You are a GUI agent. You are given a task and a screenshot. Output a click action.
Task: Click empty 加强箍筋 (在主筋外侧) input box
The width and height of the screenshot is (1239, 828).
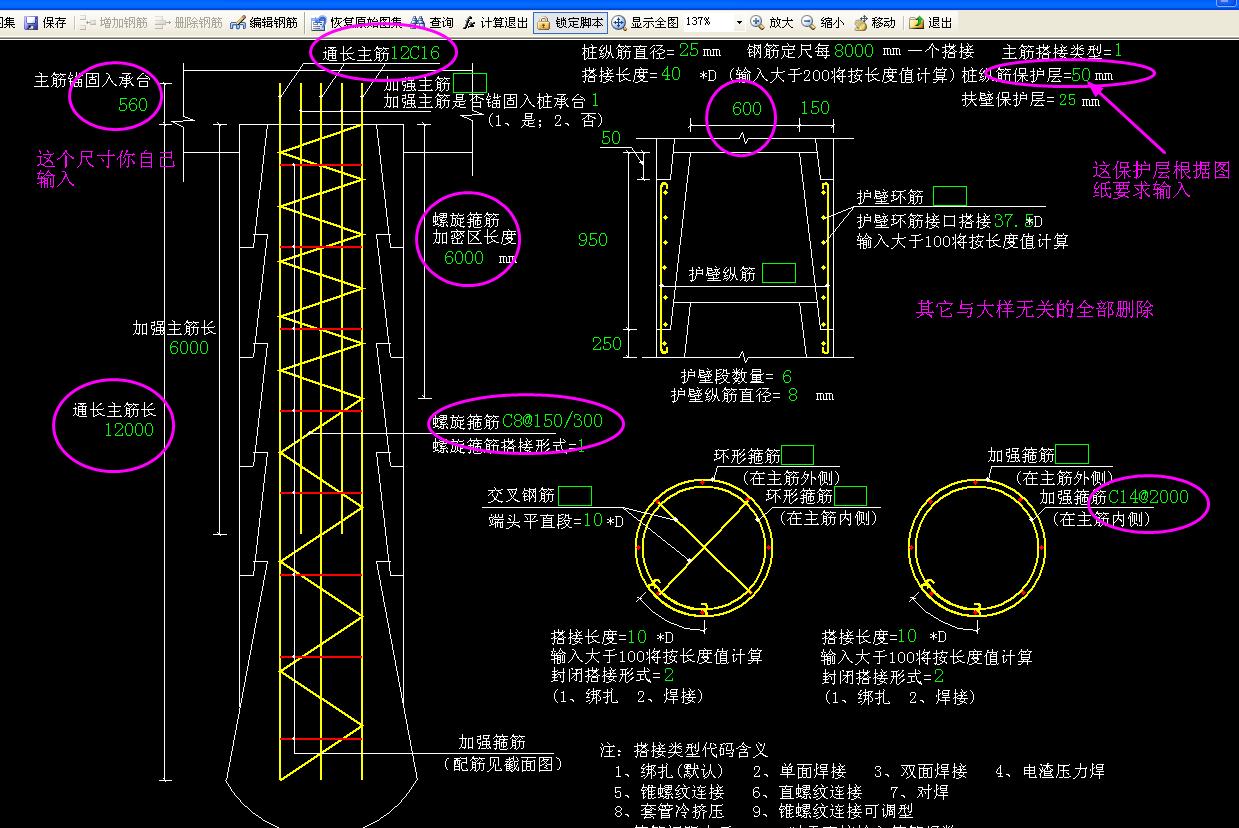coord(1072,454)
